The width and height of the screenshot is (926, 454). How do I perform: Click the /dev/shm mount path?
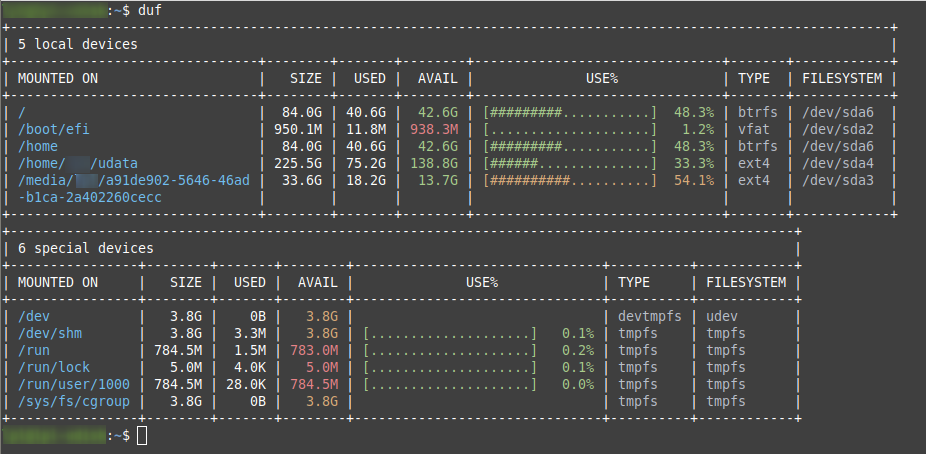coord(50,334)
